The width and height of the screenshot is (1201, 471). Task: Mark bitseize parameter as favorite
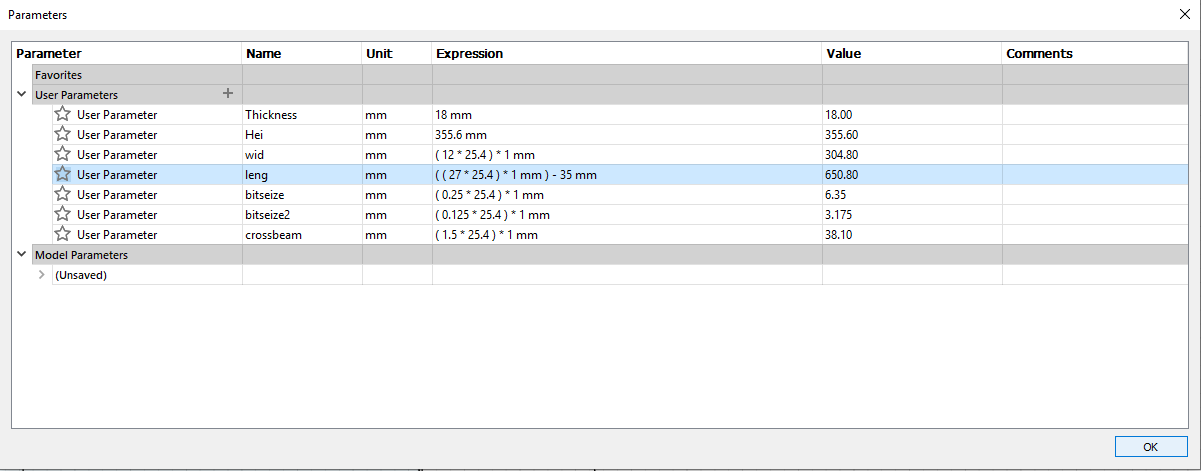point(62,194)
